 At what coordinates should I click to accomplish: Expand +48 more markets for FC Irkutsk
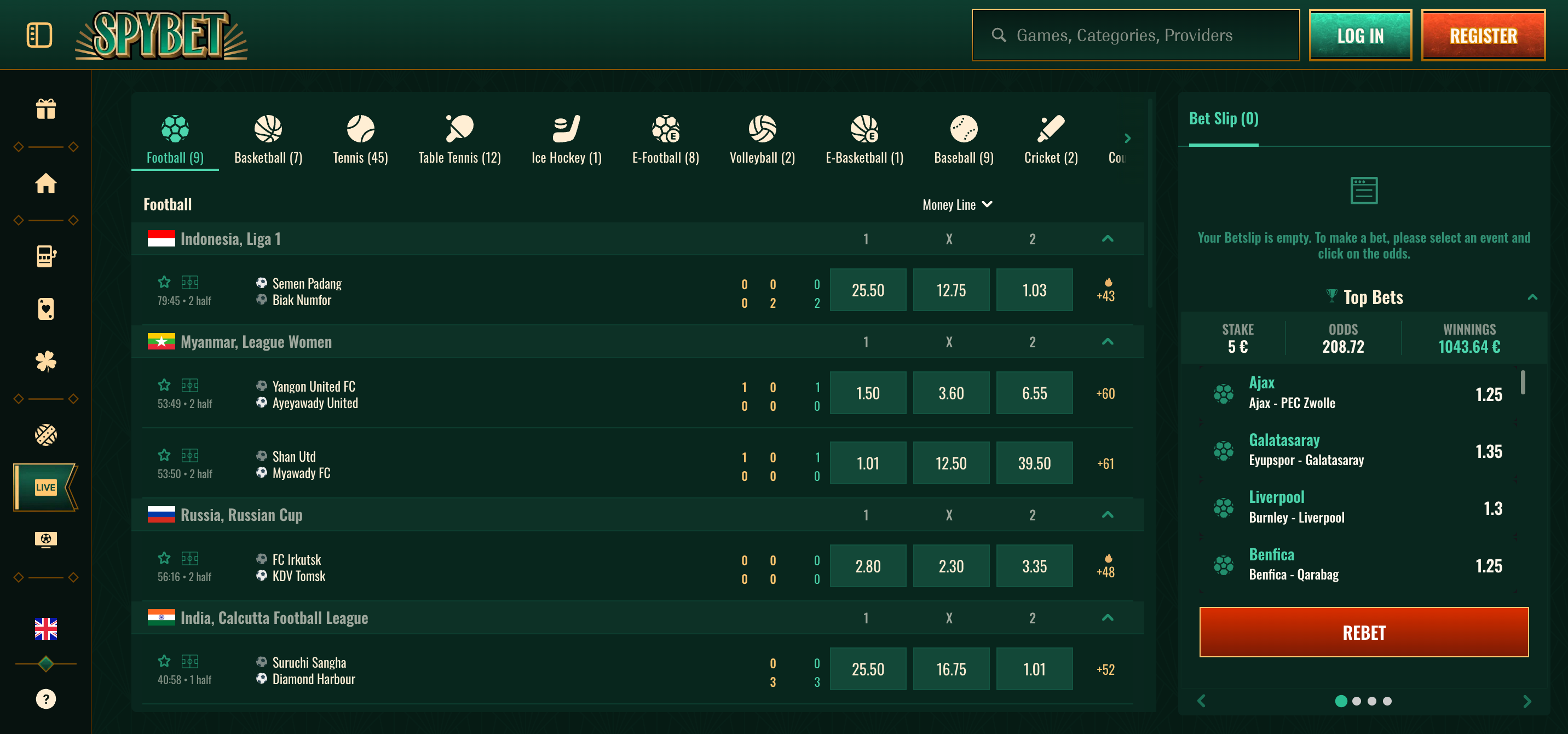[1106, 566]
